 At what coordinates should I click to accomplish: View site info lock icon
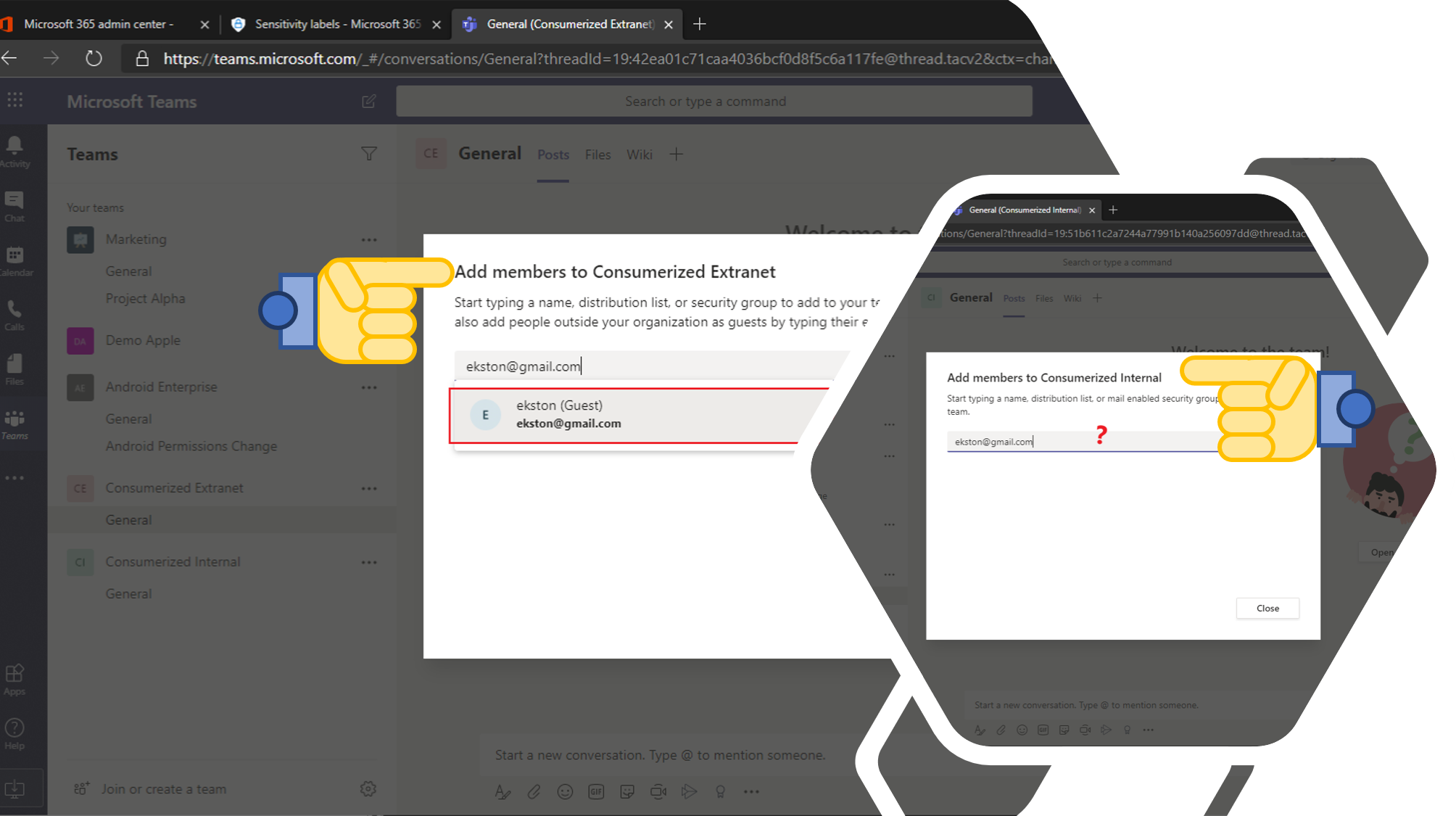(142, 58)
